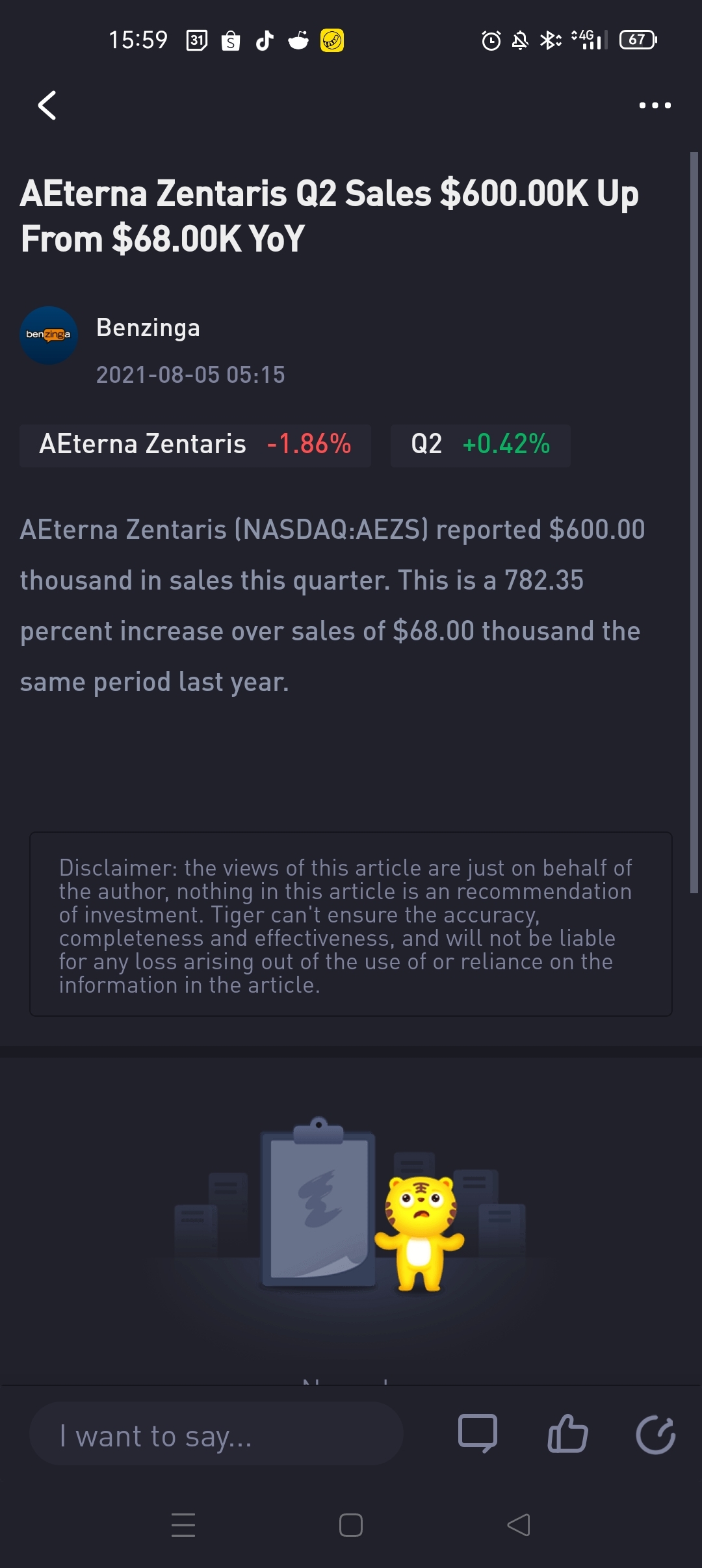Image resolution: width=702 pixels, height=1568 pixels.
Task: Tap the Benzinga author avatar
Action: (49, 335)
